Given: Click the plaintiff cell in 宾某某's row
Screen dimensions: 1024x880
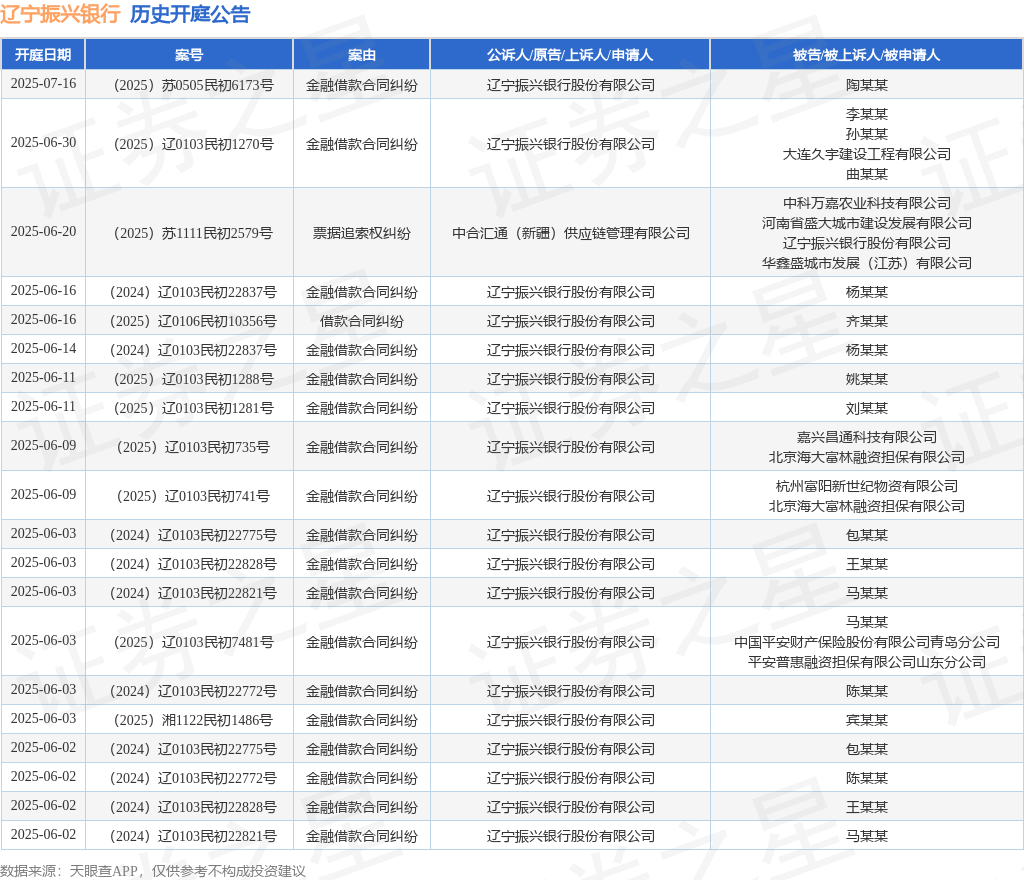Looking at the screenshot, I should tap(571, 720).
